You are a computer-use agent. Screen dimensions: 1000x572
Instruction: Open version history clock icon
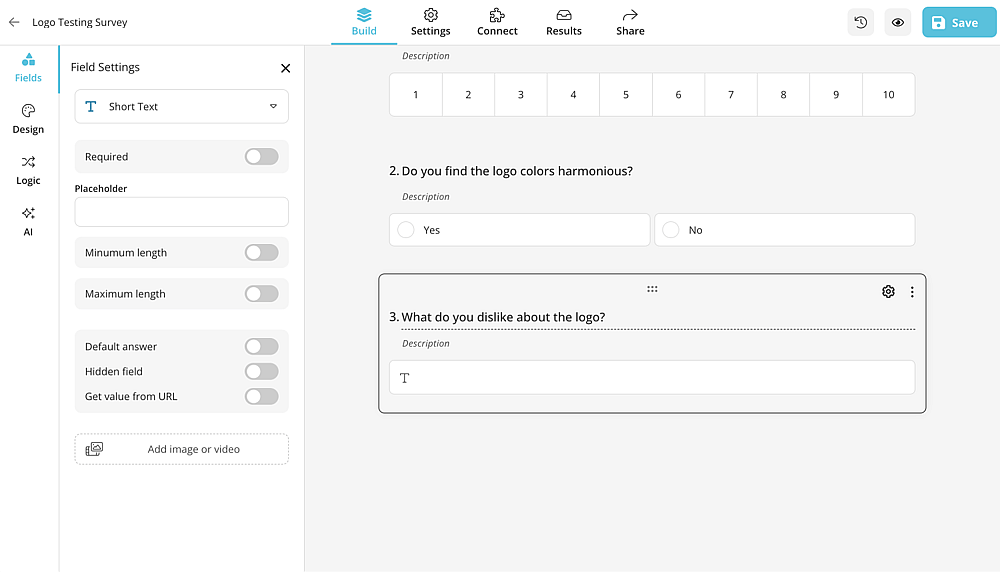pos(860,22)
